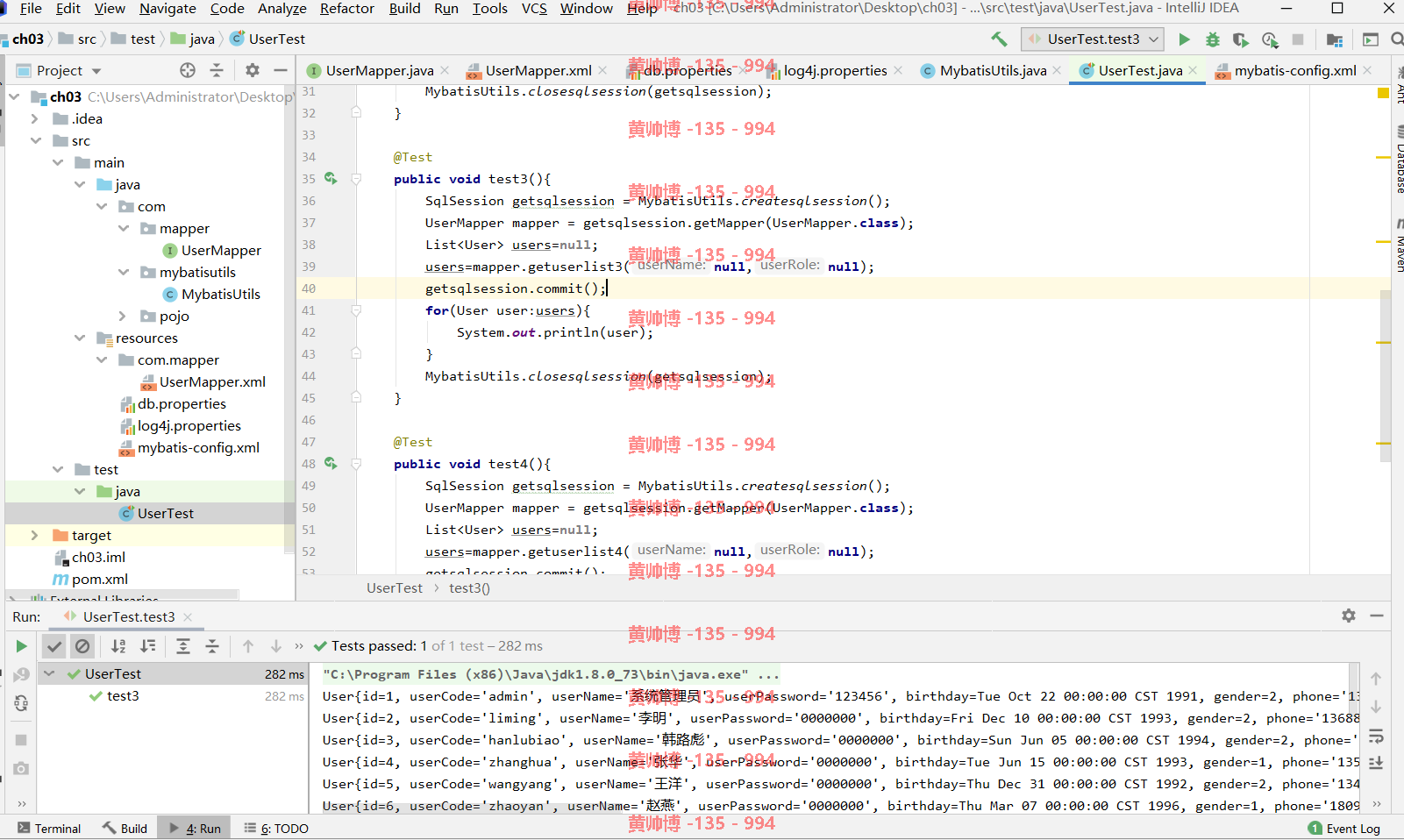The width and height of the screenshot is (1404, 840).
Task: Collapse the mapper package node
Action: point(124,228)
